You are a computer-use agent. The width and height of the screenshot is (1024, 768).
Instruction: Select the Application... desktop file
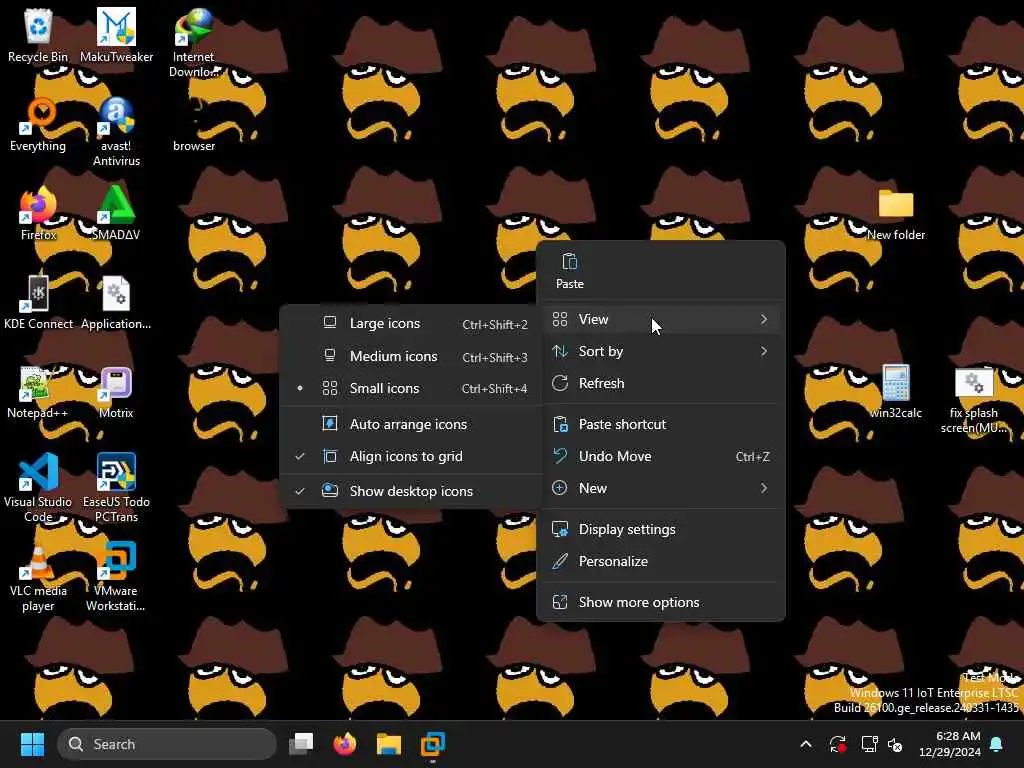point(116,303)
